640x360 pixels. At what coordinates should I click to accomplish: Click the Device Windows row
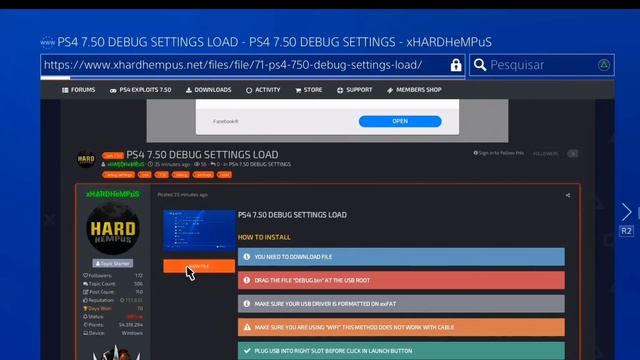(x=113, y=333)
